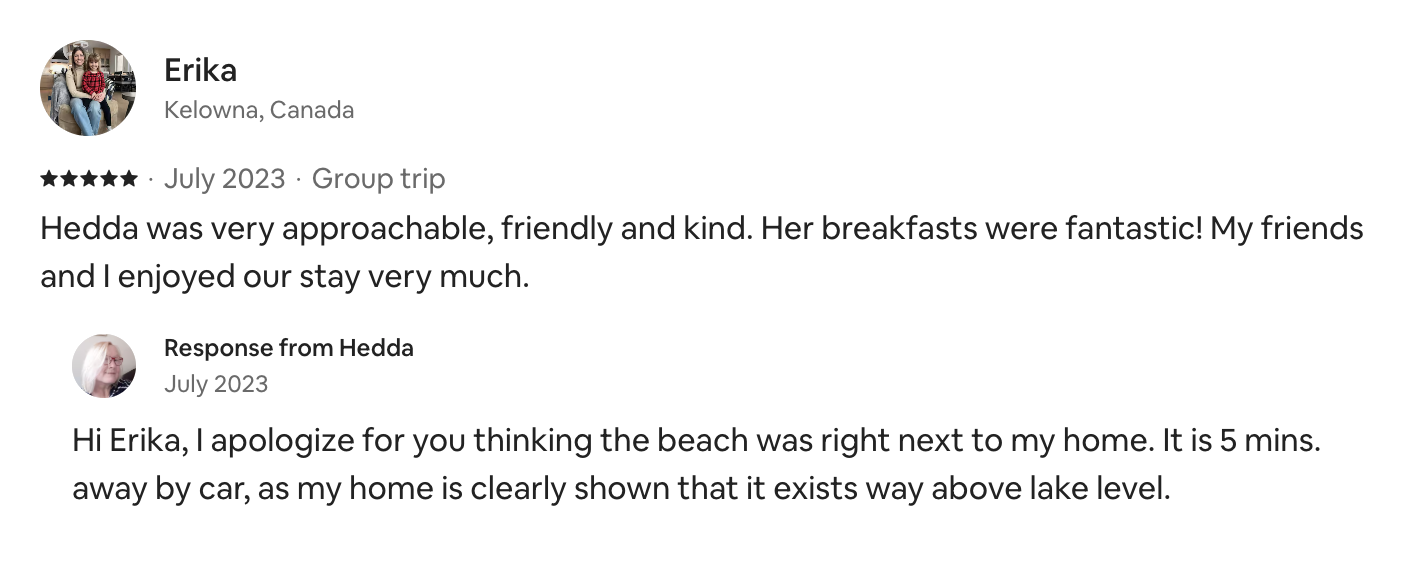Viewport: 1424px width, 568px height.
Task: Click the fourth star in the rating
Action: (109, 179)
